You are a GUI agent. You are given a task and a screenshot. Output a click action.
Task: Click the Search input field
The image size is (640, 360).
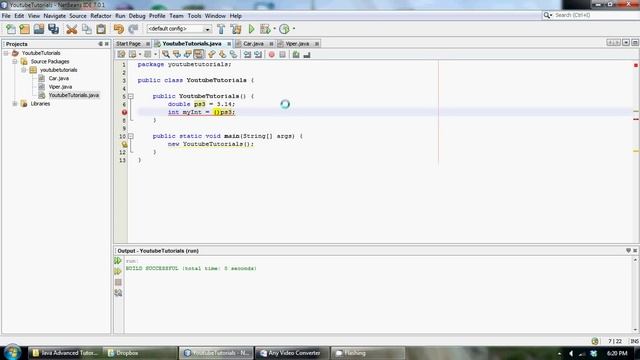pyautogui.click(x=596, y=15)
